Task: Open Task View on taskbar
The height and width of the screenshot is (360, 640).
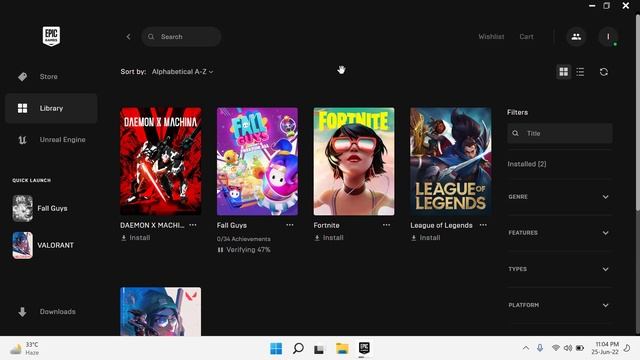Action: click(319, 349)
